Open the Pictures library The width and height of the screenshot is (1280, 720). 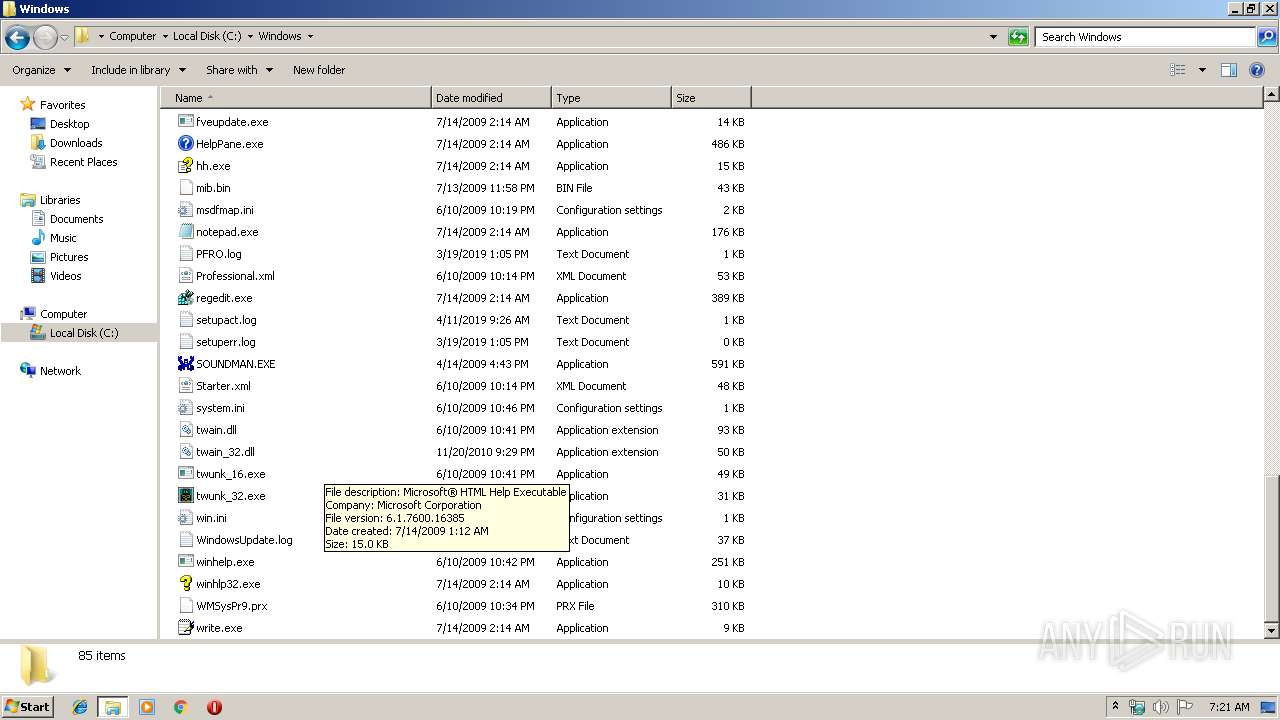pos(69,257)
